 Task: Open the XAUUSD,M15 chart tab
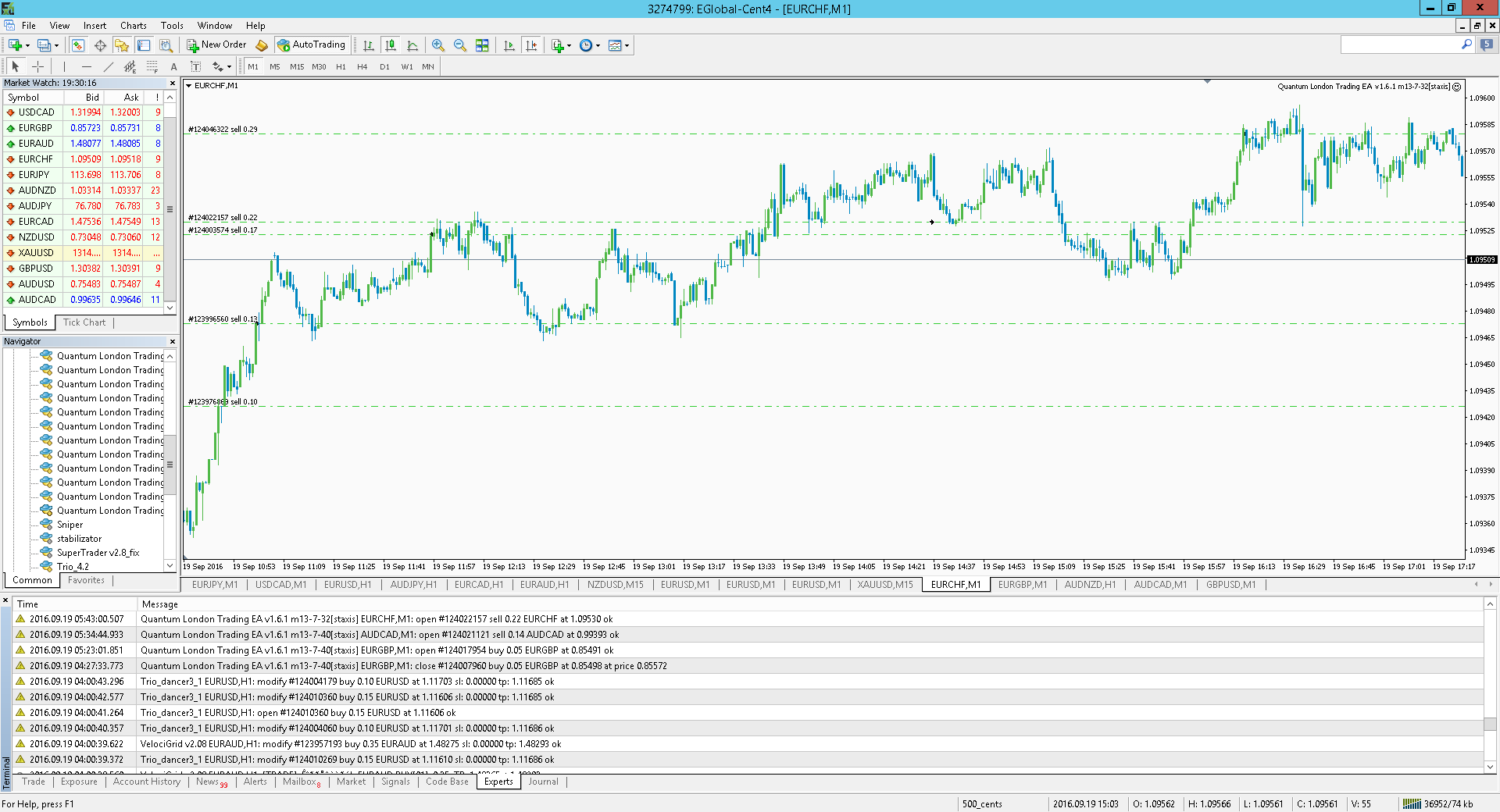tap(885, 585)
